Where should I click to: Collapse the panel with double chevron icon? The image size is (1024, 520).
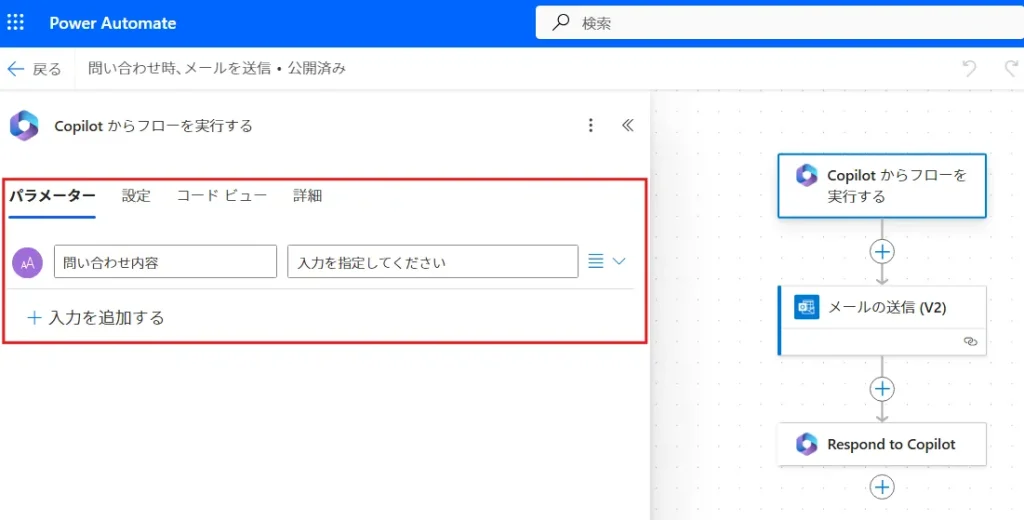tap(628, 125)
